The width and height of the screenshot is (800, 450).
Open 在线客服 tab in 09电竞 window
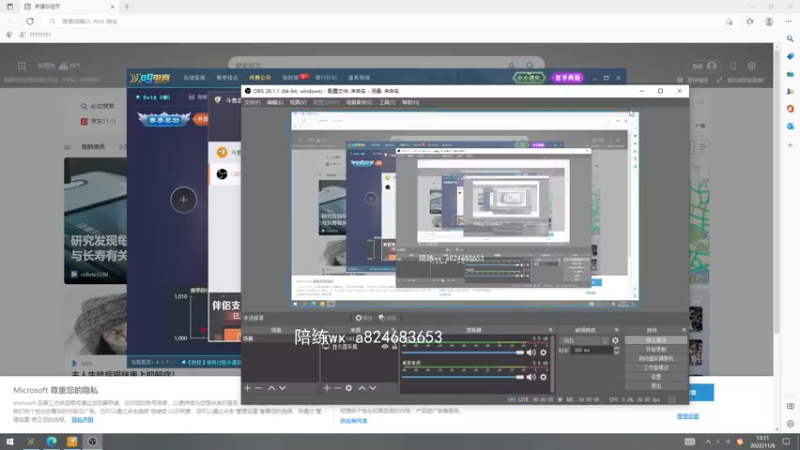tap(194, 78)
